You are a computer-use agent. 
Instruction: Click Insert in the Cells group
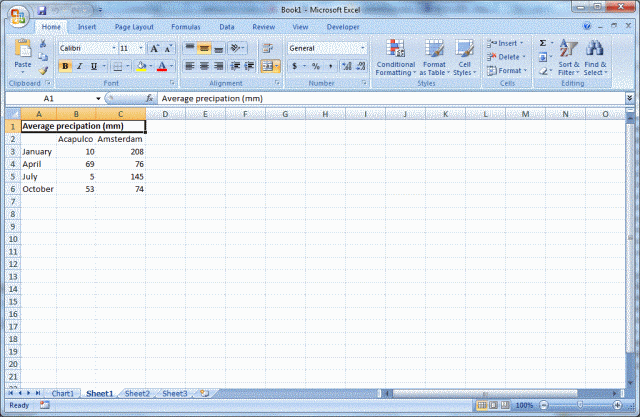pyautogui.click(x=505, y=43)
